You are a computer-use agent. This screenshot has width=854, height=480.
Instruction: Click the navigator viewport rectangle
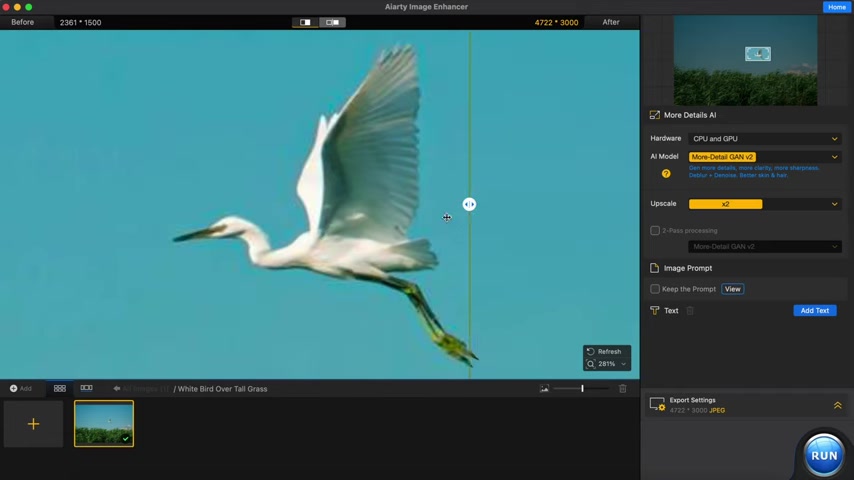(x=758, y=53)
